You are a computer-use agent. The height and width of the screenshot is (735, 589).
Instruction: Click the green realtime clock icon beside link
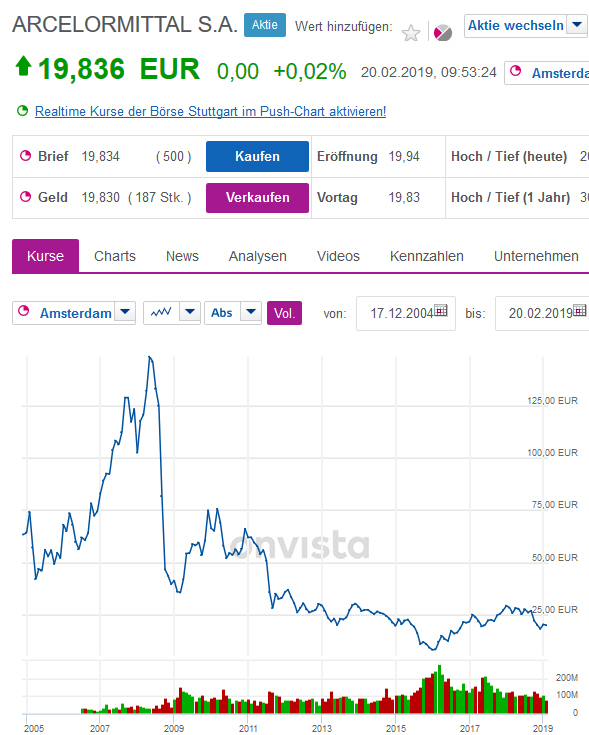click(22, 111)
